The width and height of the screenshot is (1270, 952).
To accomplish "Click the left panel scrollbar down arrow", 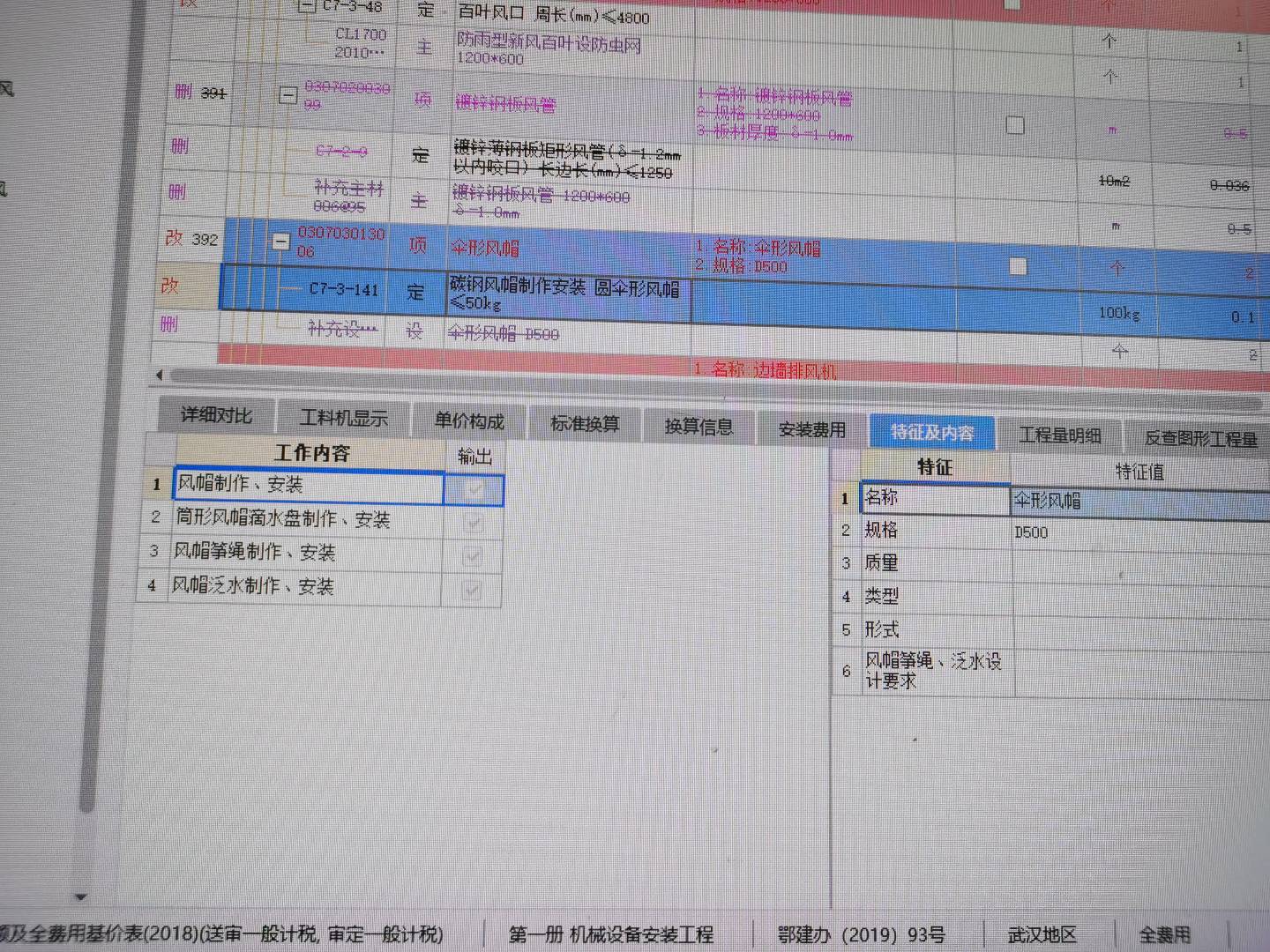I will [80, 896].
